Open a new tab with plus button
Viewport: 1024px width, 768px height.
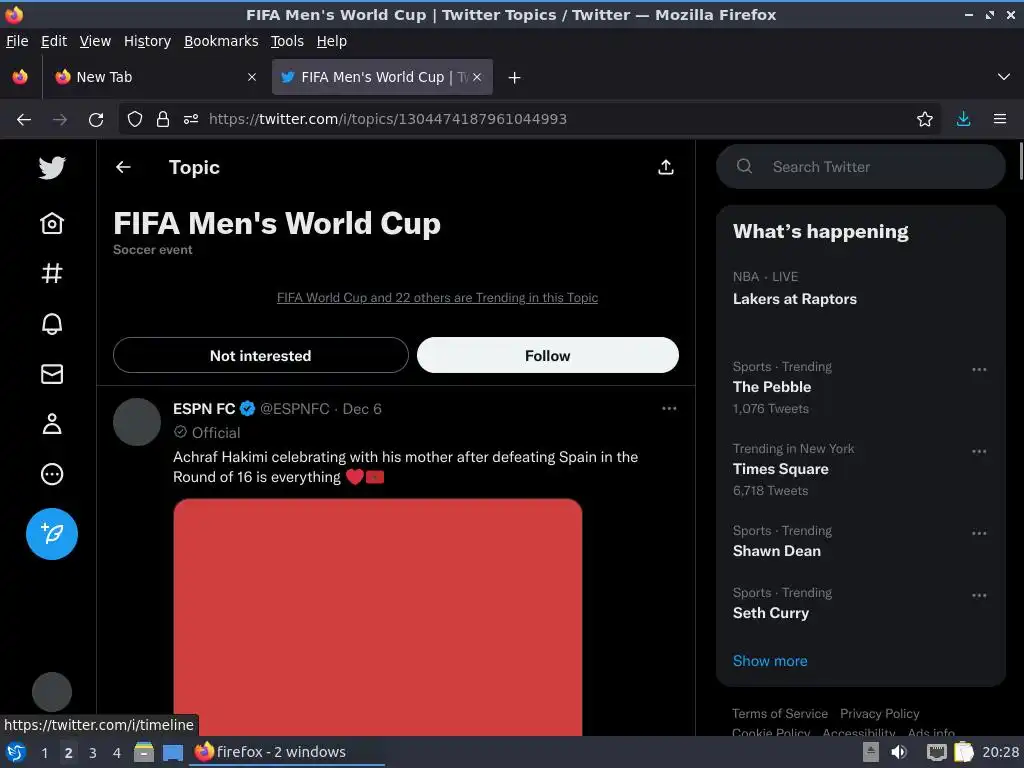click(x=515, y=78)
